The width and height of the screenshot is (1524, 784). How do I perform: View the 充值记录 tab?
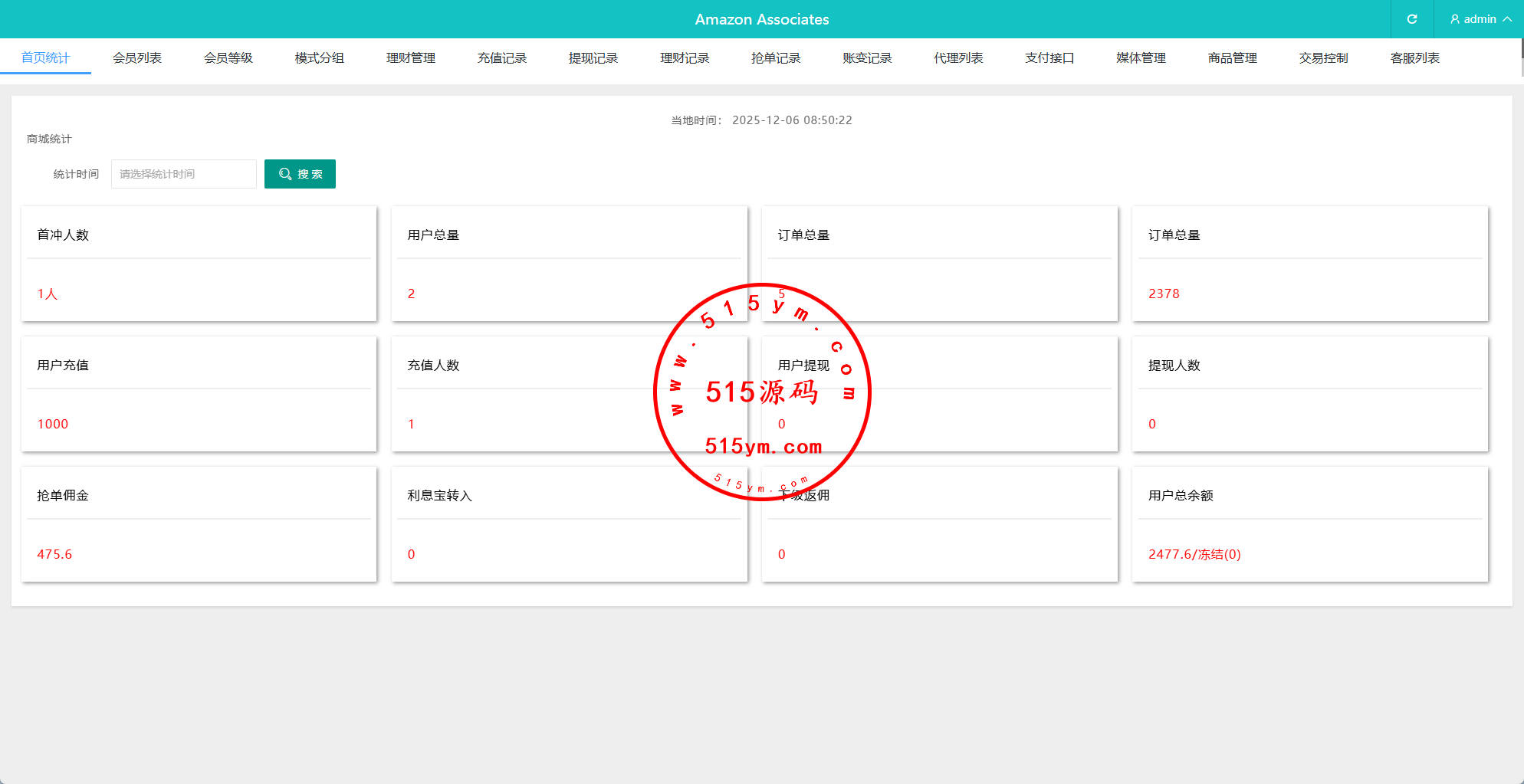tap(501, 58)
